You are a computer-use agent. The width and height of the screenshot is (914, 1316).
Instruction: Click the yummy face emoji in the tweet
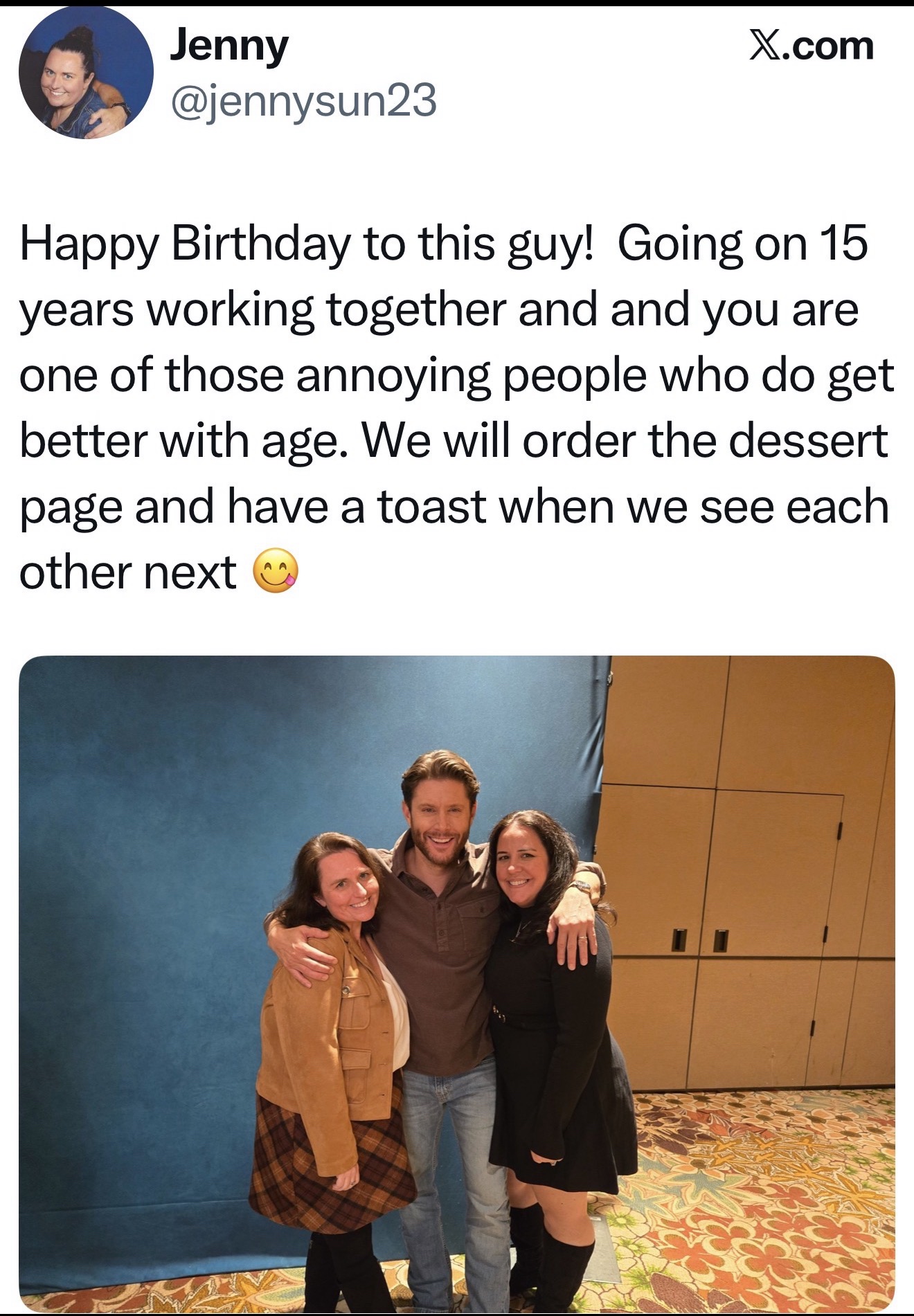pyautogui.click(x=276, y=573)
